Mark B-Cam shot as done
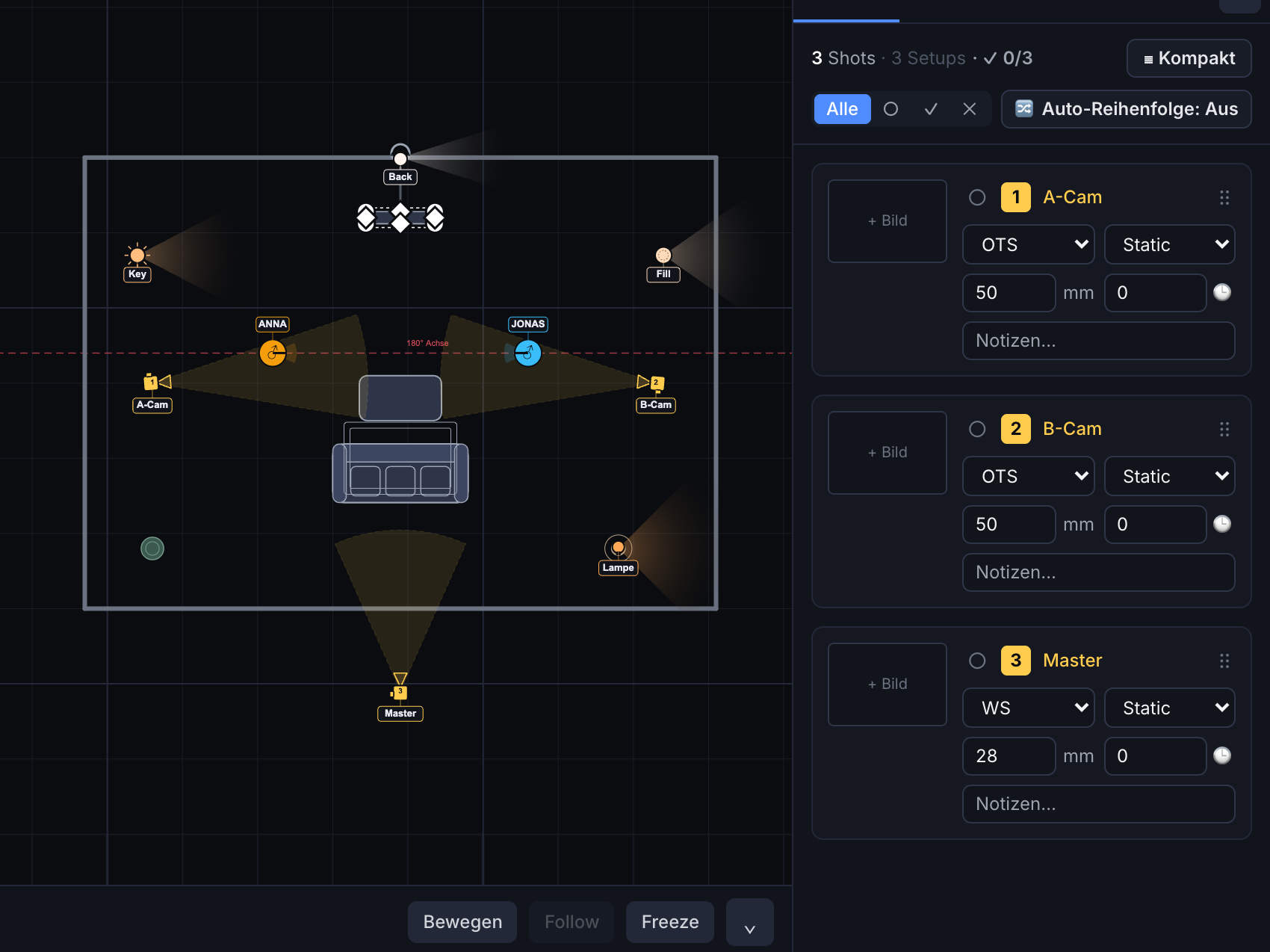Viewport: 1270px width, 952px height. pos(977,429)
